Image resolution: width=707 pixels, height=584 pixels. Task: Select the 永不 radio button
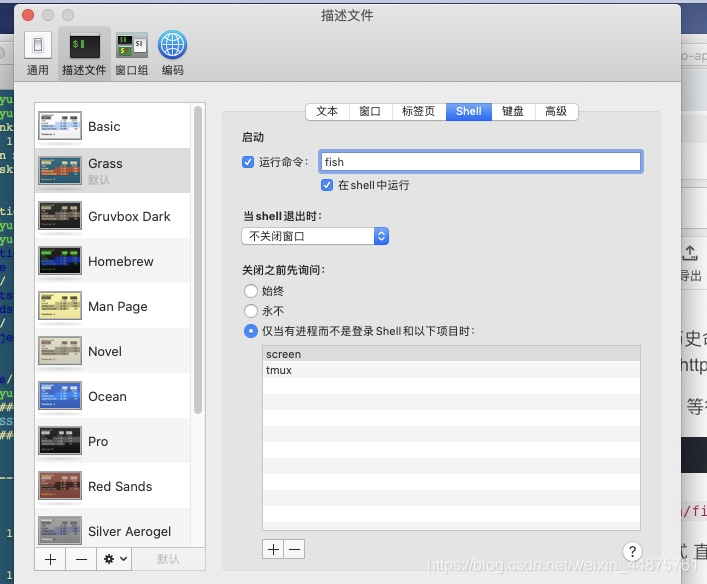coord(251,311)
